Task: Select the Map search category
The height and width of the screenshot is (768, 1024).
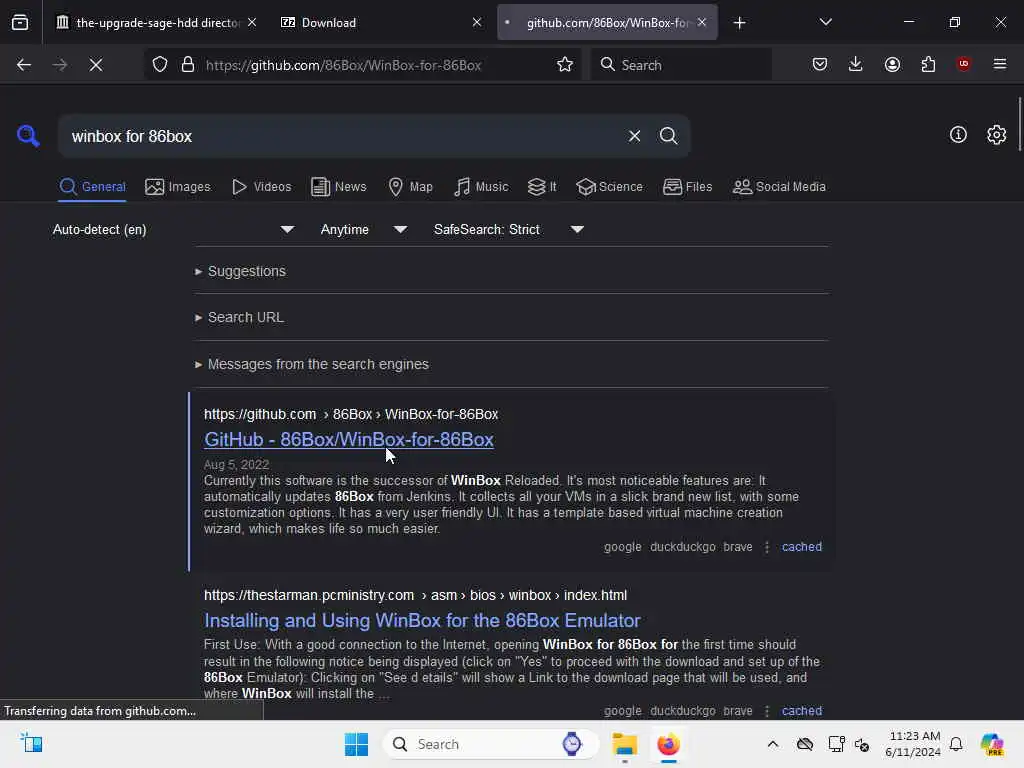Action: (x=410, y=187)
